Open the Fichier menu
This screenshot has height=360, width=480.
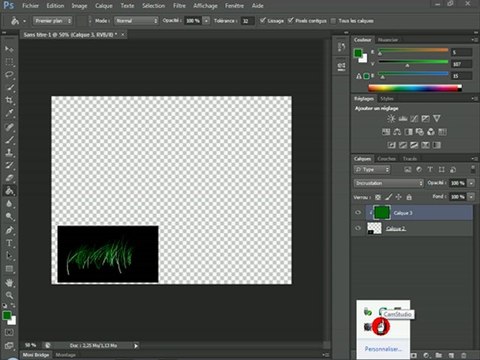pyautogui.click(x=30, y=6)
